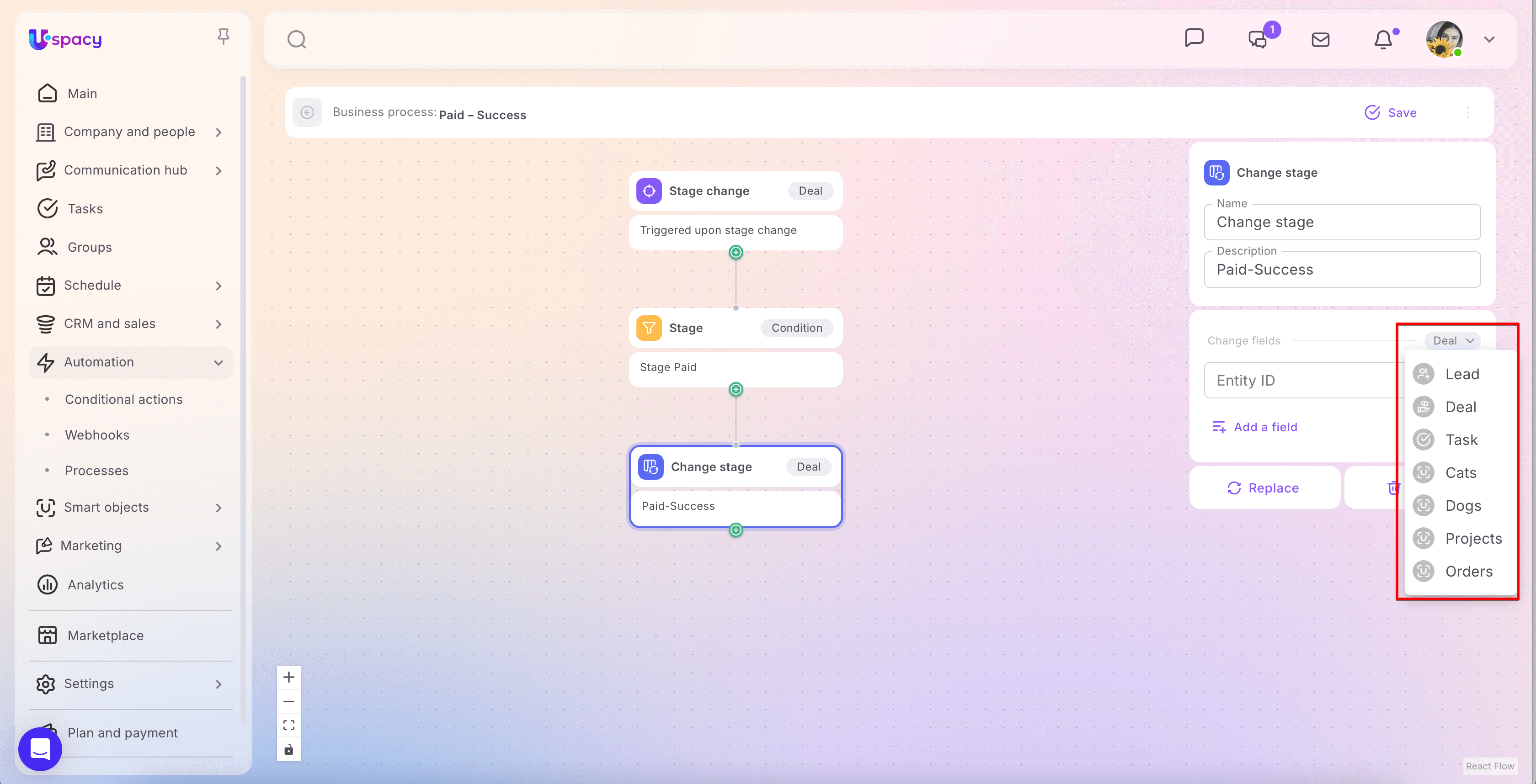1536x784 pixels.
Task: Open the notifications bell
Action: [1383, 39]
